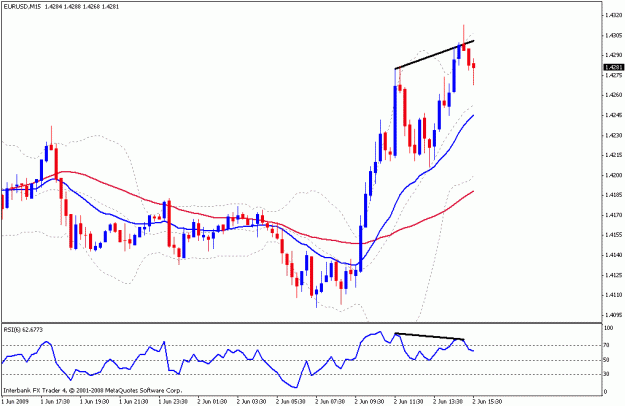
Task: Click the 2 Jun 05:30 time label
Action: pyautogui.click(x=291, y=401)
